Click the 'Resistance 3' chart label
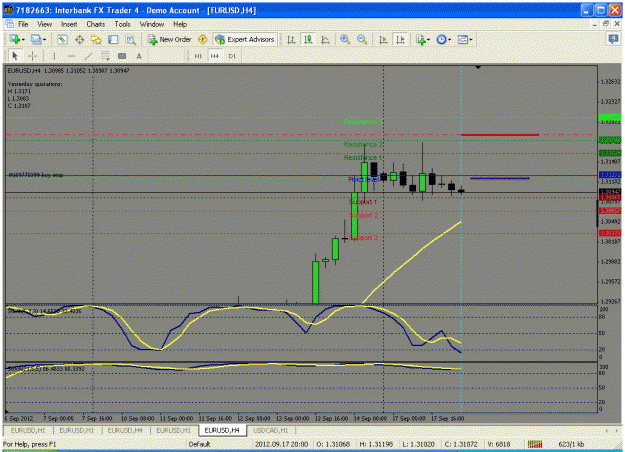This screenshot has height=452, width=625. click(x=363, y=122)
